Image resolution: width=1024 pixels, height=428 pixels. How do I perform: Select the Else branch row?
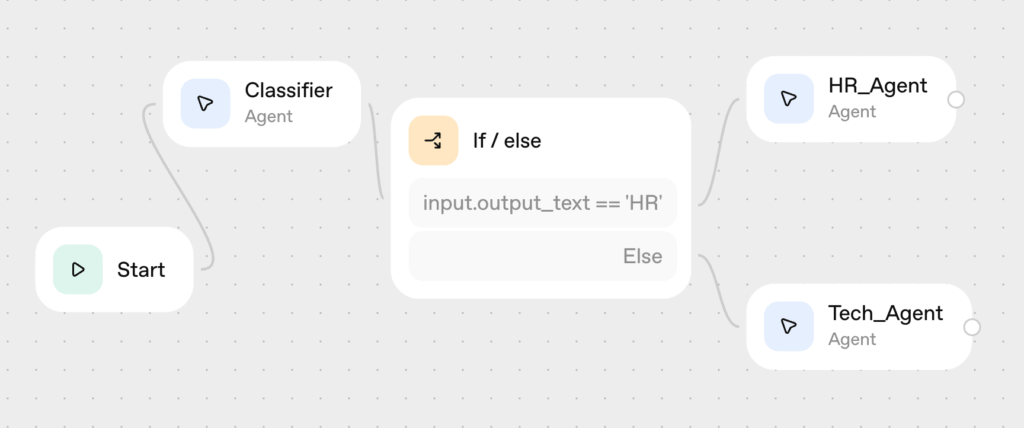click(x=543, y=256)
